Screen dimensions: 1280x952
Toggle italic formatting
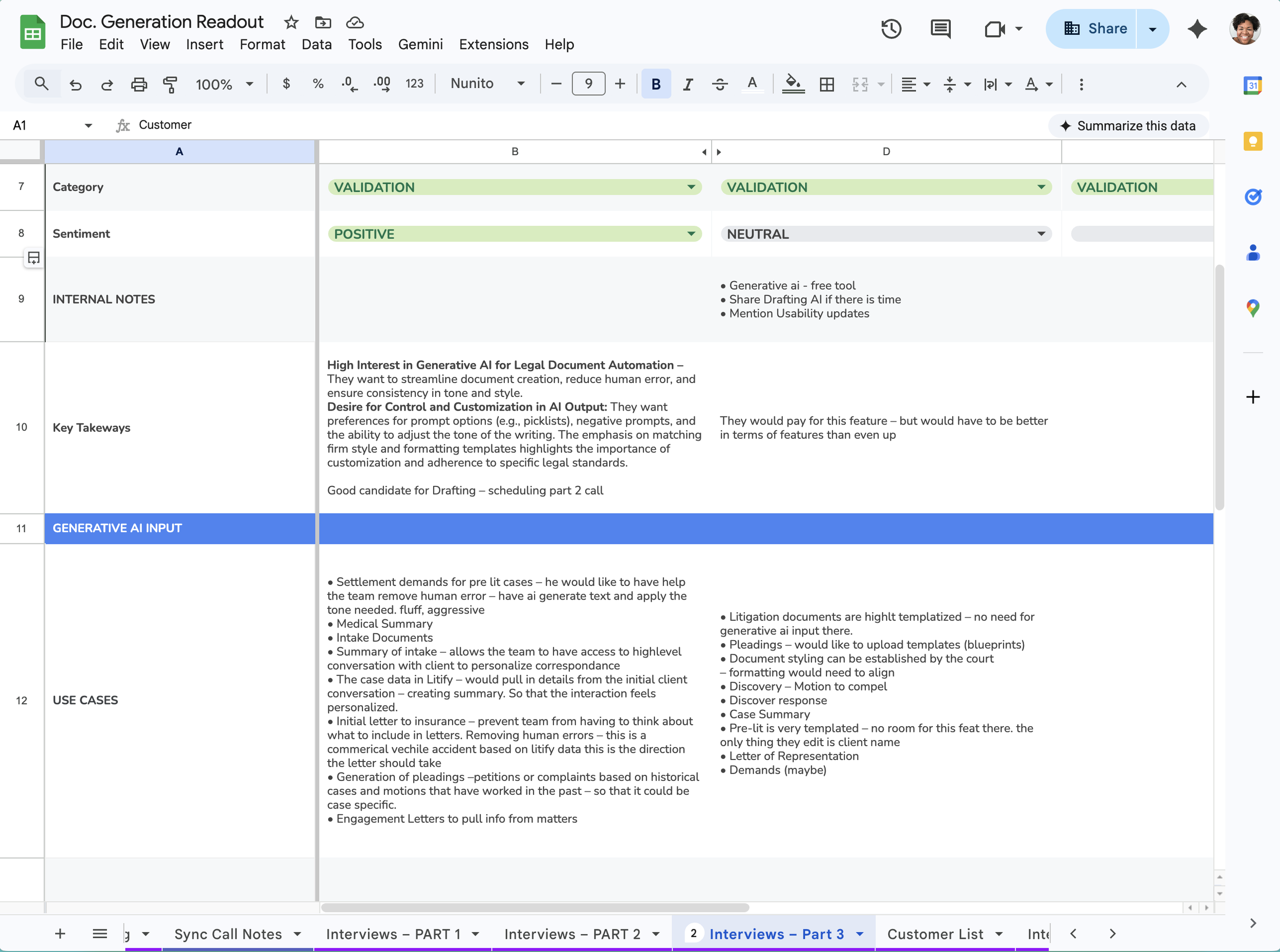tap(688, 84)
